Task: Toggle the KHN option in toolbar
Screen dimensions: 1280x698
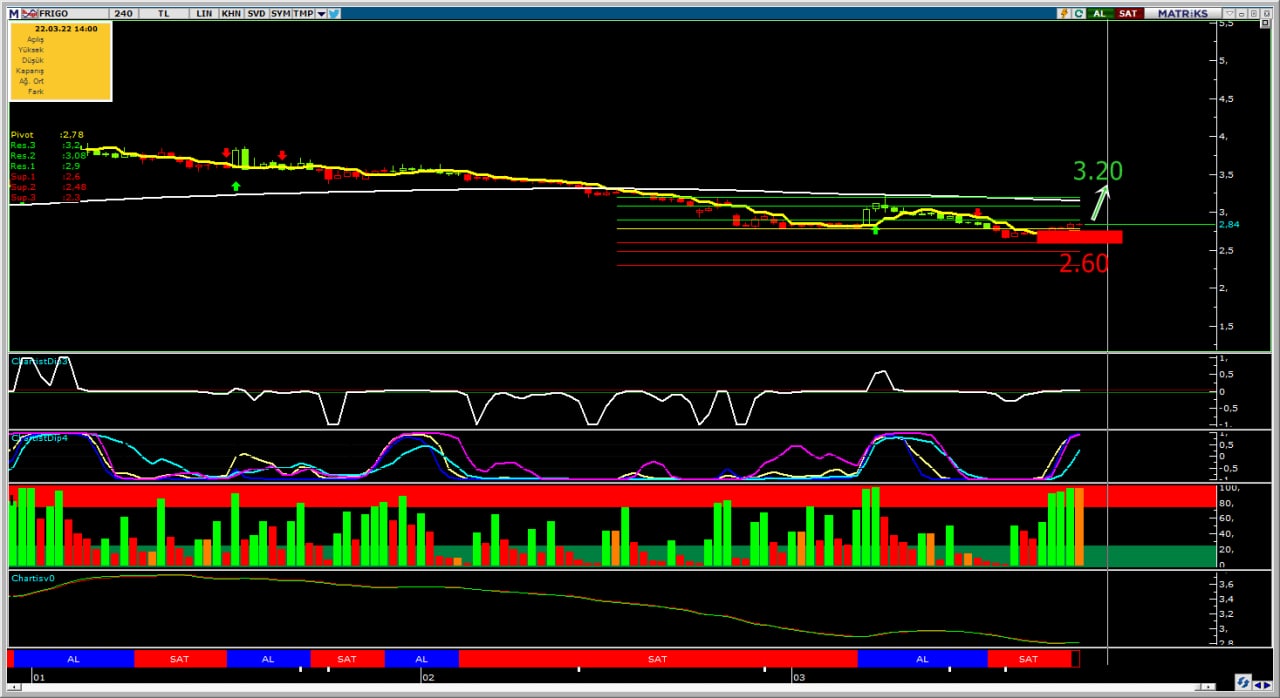Action: point(231,13)
